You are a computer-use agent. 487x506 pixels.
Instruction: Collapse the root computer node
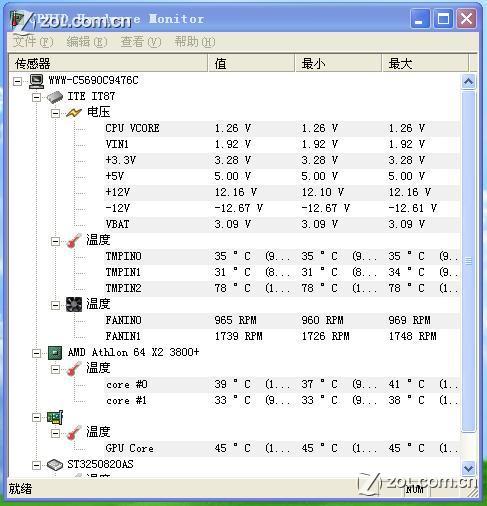pos(17,81)
